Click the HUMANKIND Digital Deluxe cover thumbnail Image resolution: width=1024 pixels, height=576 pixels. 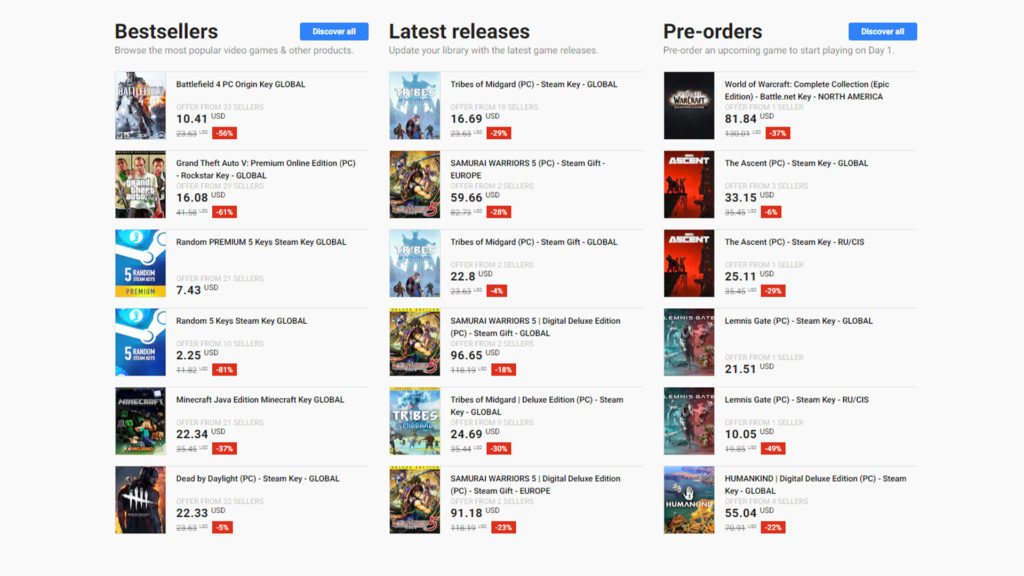(689, 500)
